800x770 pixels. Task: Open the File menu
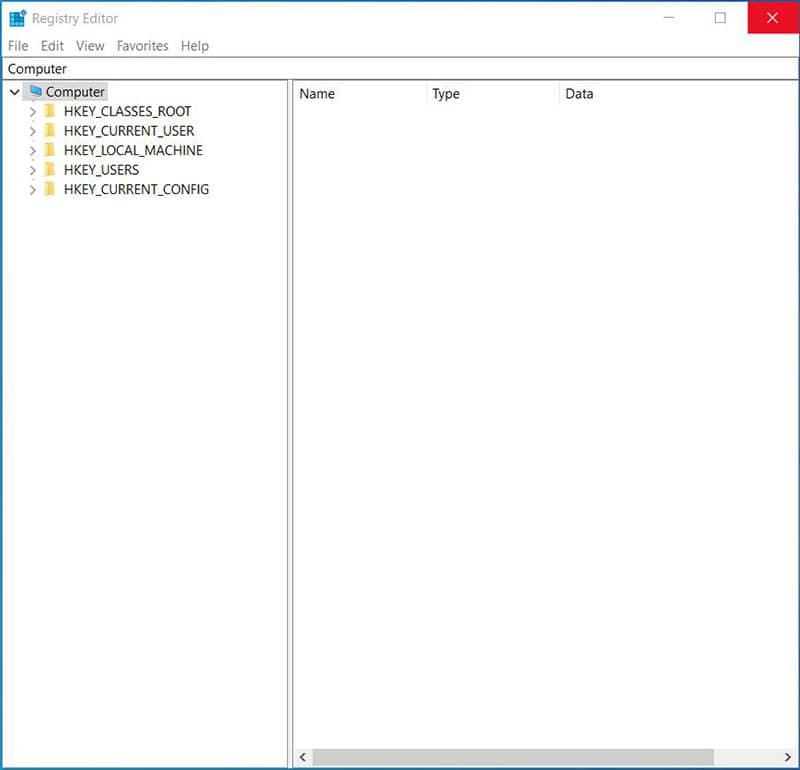point(18,46)
